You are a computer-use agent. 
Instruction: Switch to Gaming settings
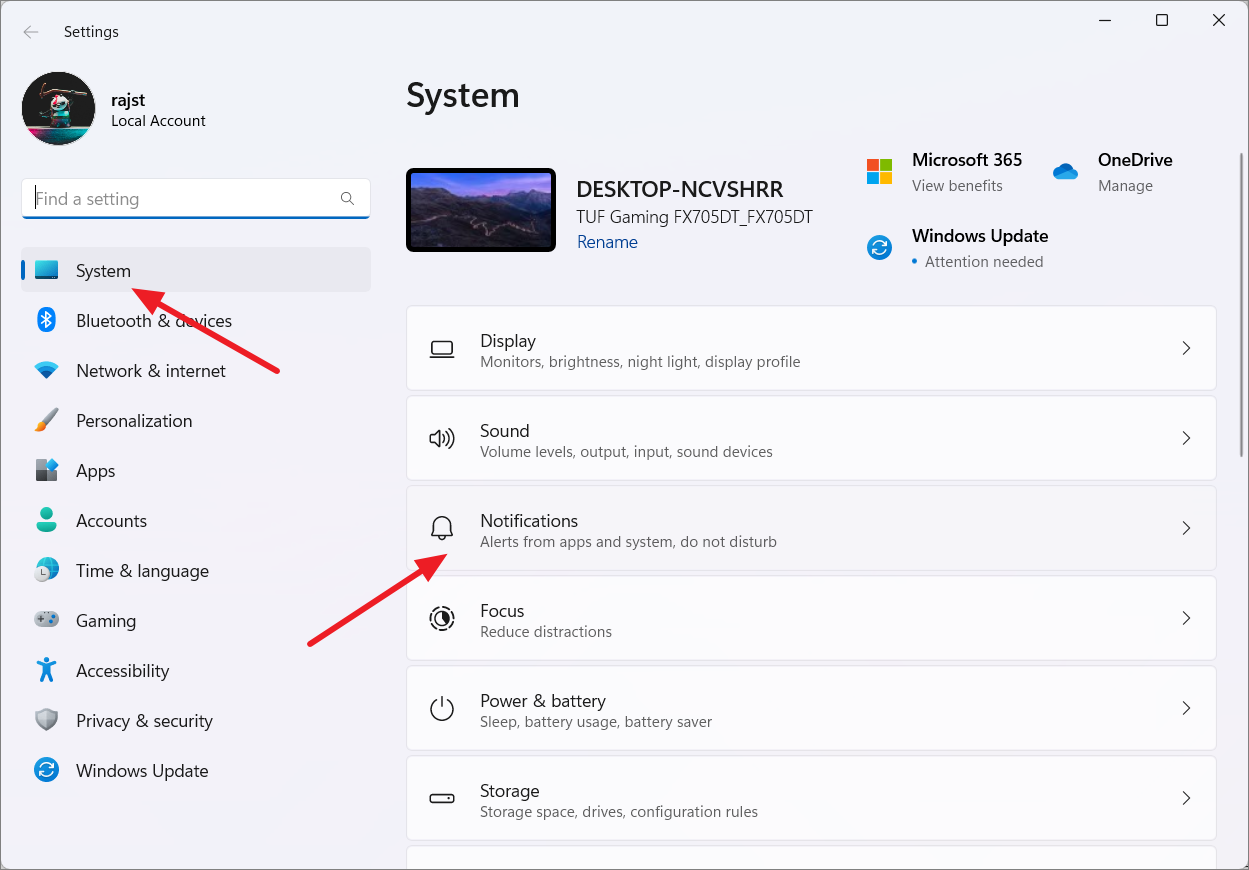tap(196, 620)
